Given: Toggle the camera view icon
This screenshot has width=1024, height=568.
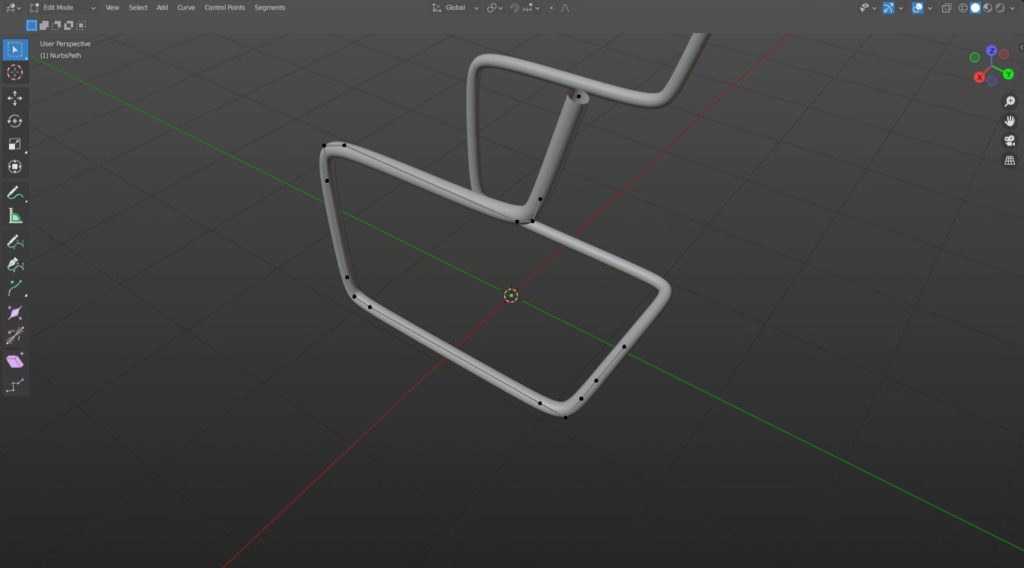Looking at the screenshot, I should pos(1009,140).
